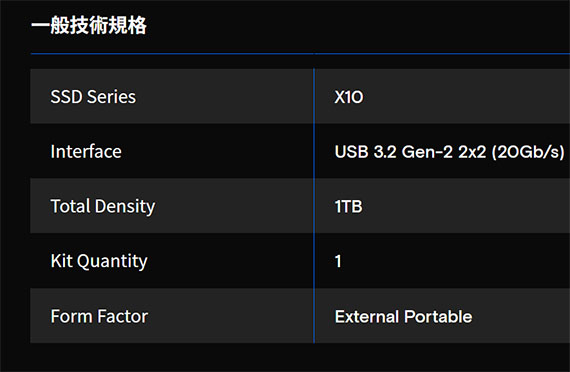
Task: Click the External Portable value
Action: (x=404, y=316)
